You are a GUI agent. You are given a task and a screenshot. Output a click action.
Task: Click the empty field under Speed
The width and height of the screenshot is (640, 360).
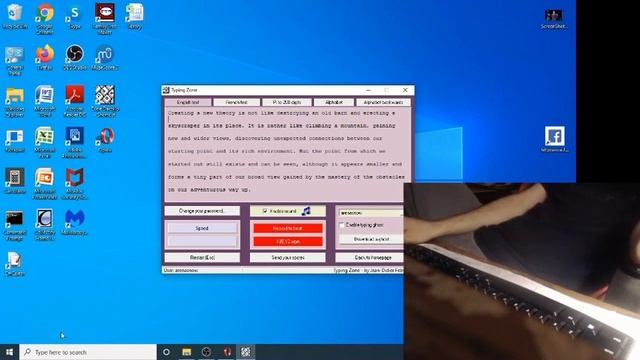pyautogui.click(x=202, y=241)
